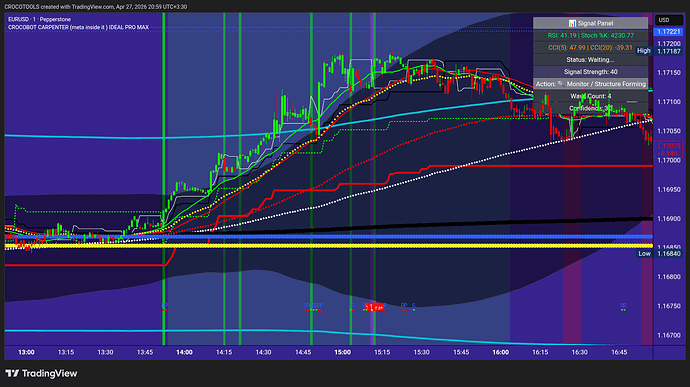Click the RSI 41.19 Stoch %K row

[x=591, y=35]
